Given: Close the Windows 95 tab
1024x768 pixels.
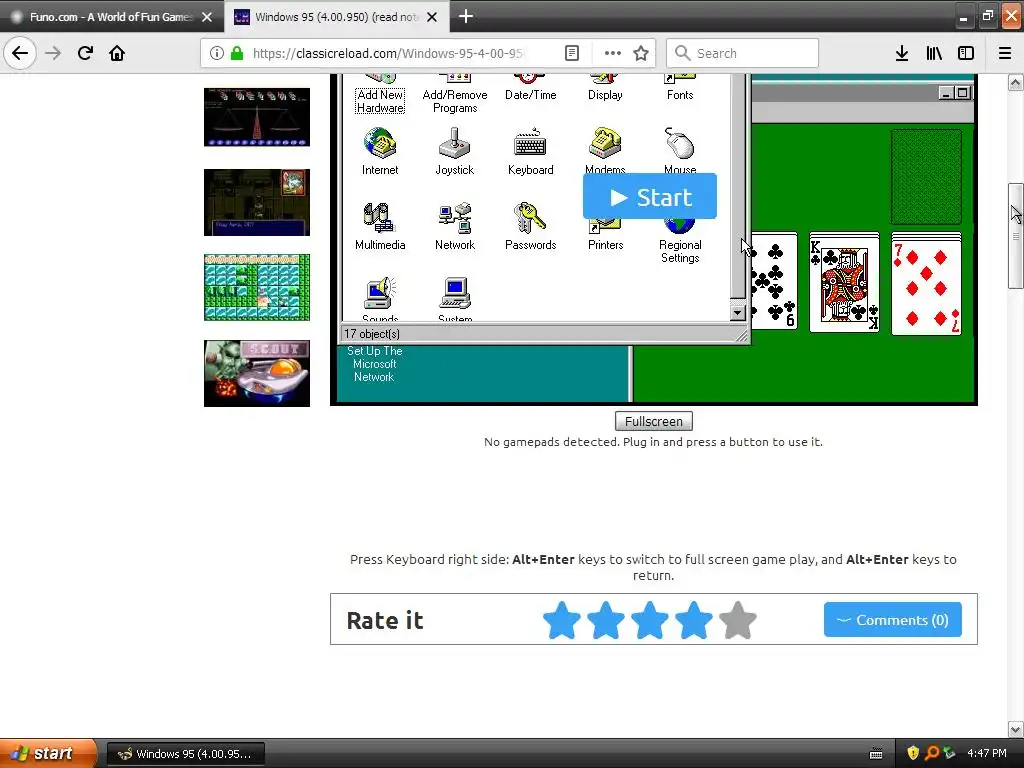Looking at the screenshot, I should (432, 17).
